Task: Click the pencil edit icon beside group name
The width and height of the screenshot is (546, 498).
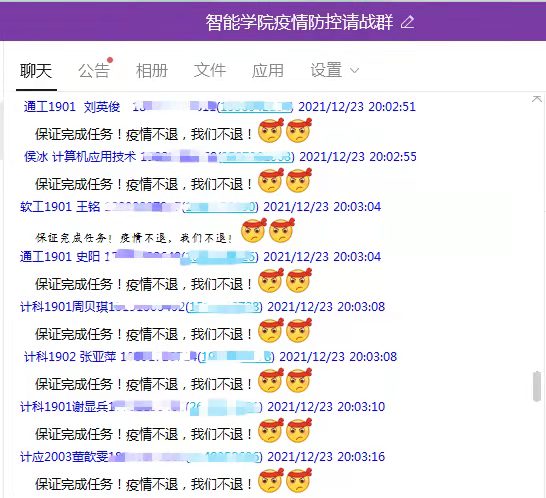Action: [x=407, y=22]
